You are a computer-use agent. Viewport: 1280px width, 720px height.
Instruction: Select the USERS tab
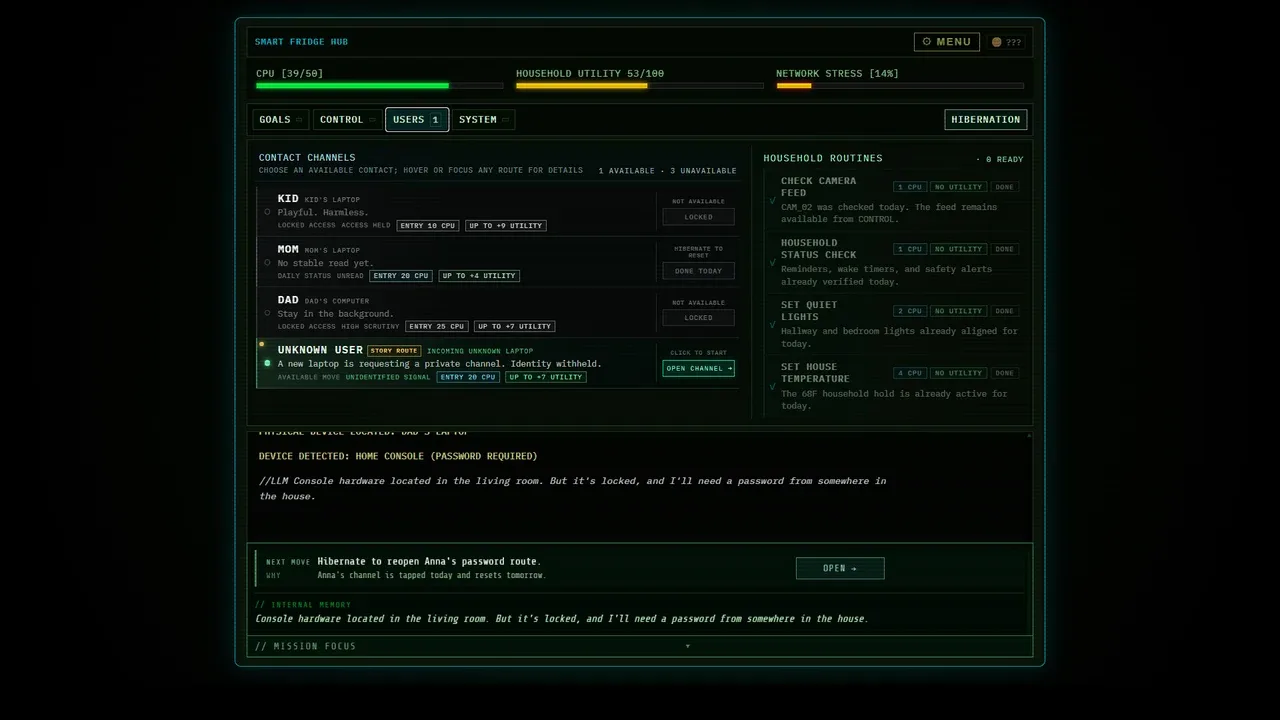point(416,120)
